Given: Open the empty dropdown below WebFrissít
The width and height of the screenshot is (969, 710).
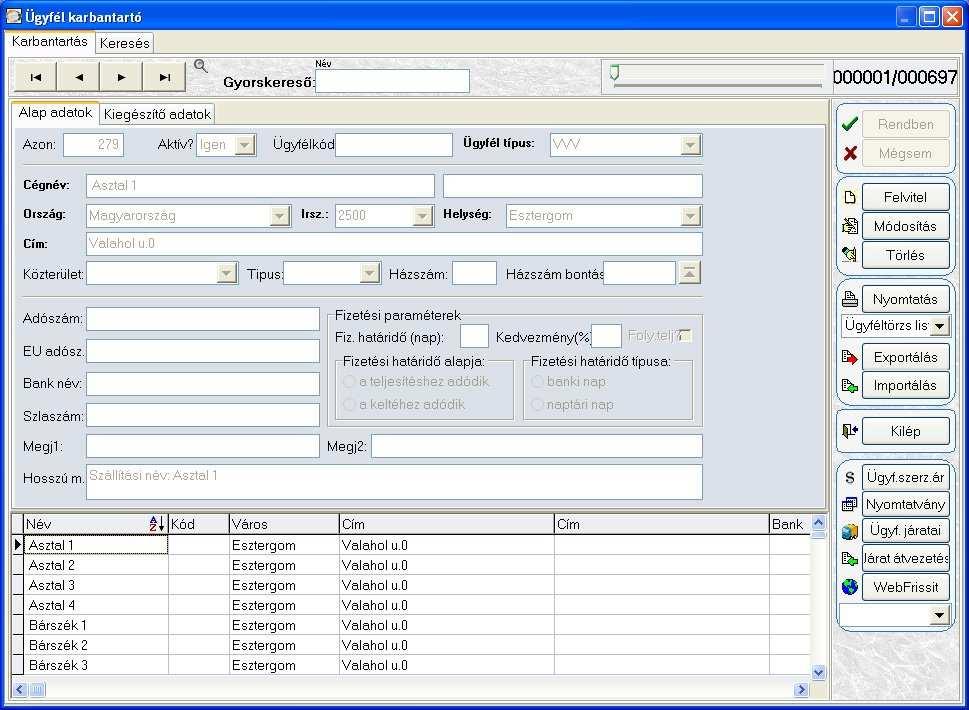Looking at the screenshot, I should point(939,614).
